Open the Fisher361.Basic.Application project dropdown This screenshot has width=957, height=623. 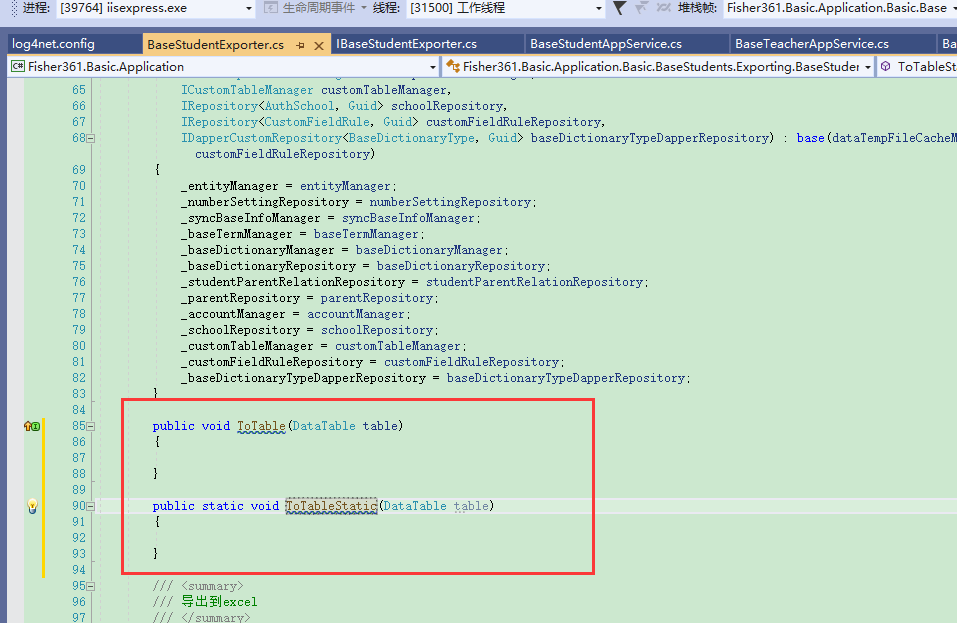point(432,66)
